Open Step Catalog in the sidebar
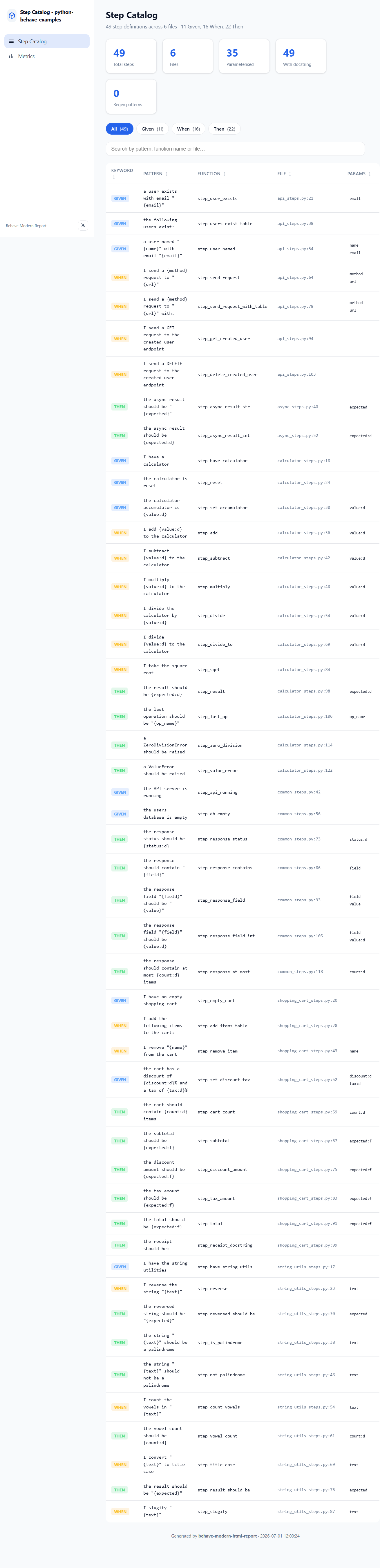The width and height of the screenshot is (380, 1568). pos(47,41)
